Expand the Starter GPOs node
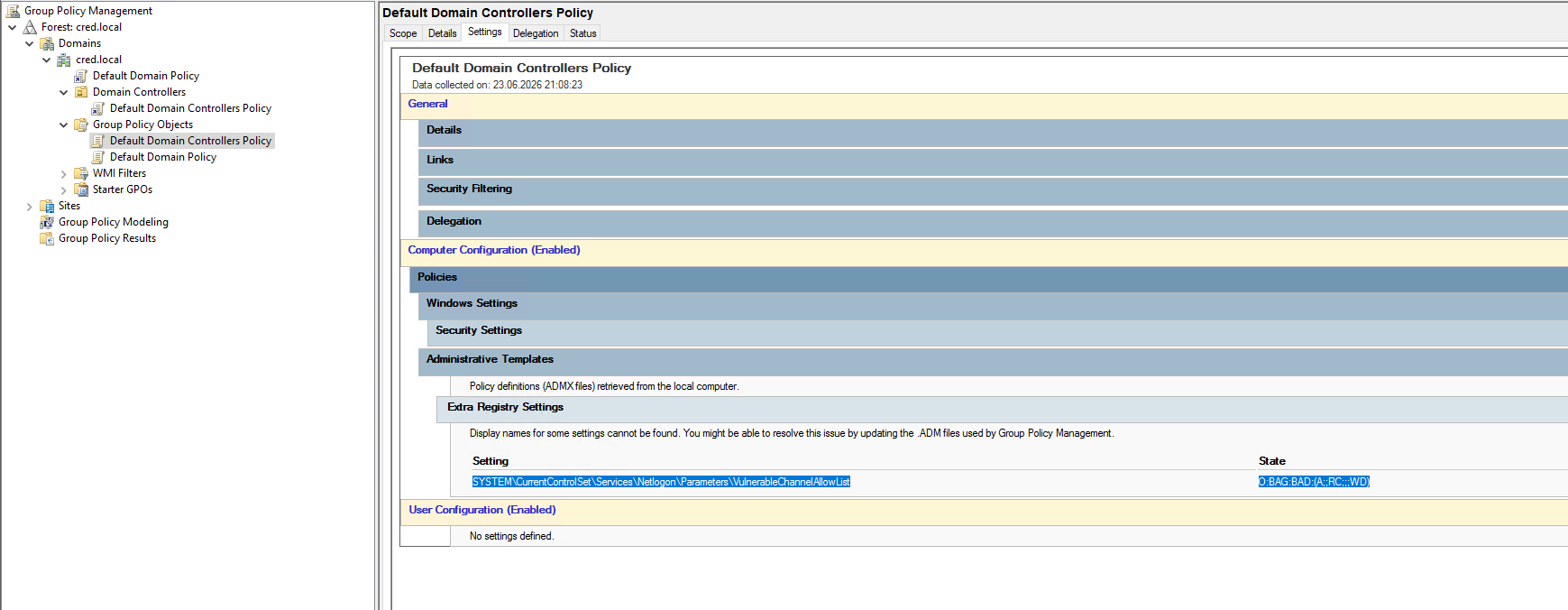The width and height of the screenshot is (1568, 610). pyautogui.click(x=64, y=190)
